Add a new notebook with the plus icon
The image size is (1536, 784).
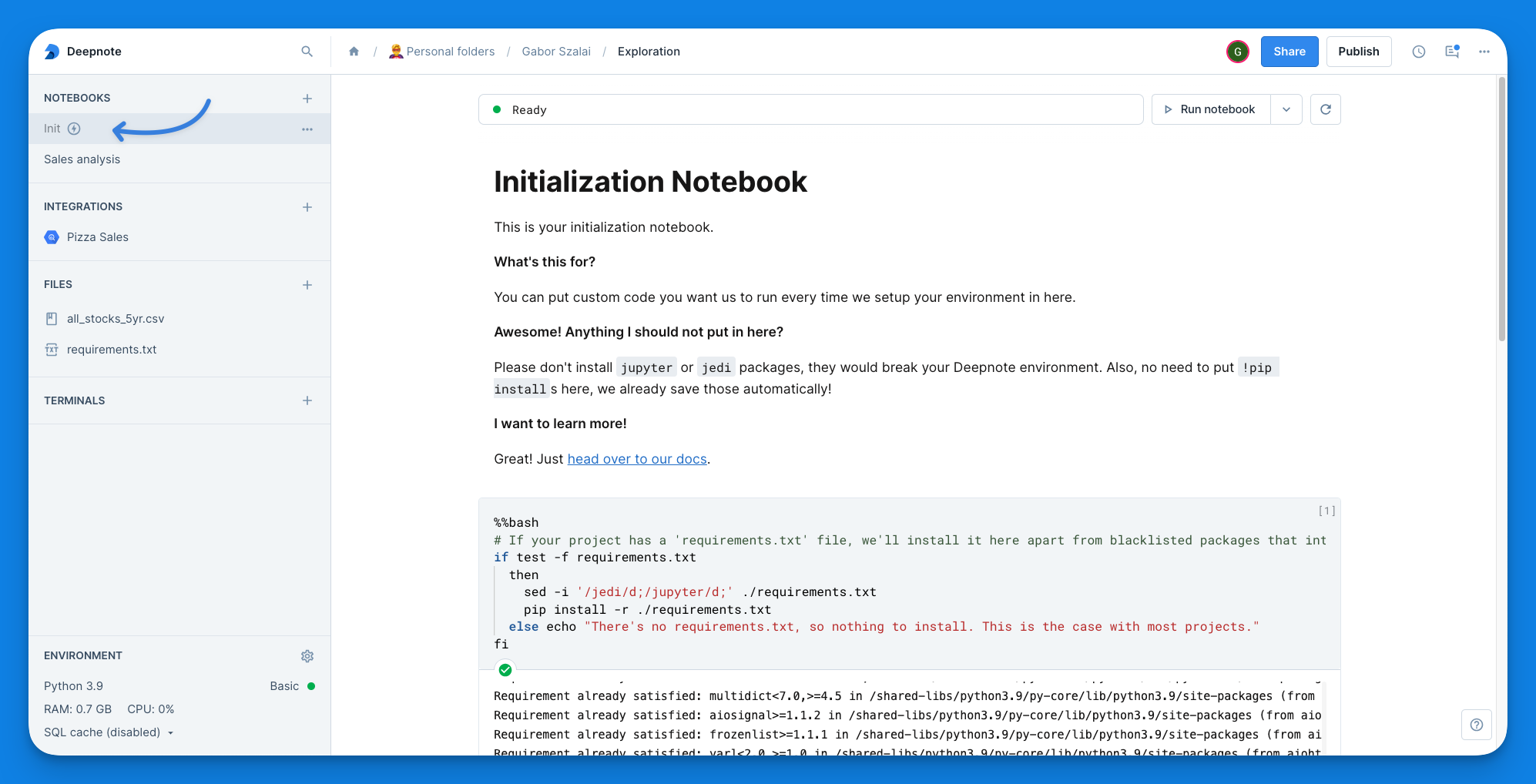307,98
